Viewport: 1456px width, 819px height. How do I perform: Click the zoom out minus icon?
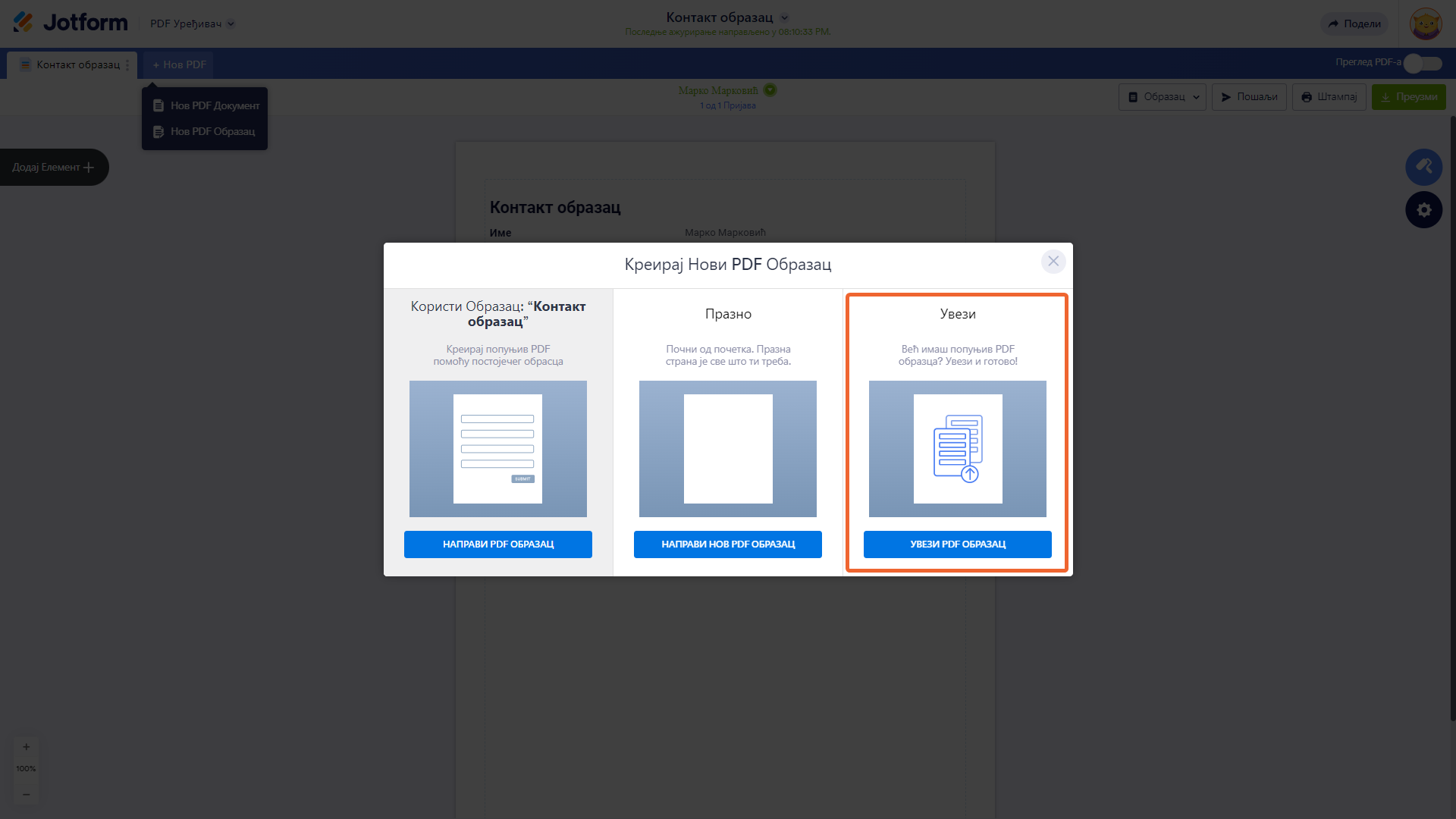(26, 794)
